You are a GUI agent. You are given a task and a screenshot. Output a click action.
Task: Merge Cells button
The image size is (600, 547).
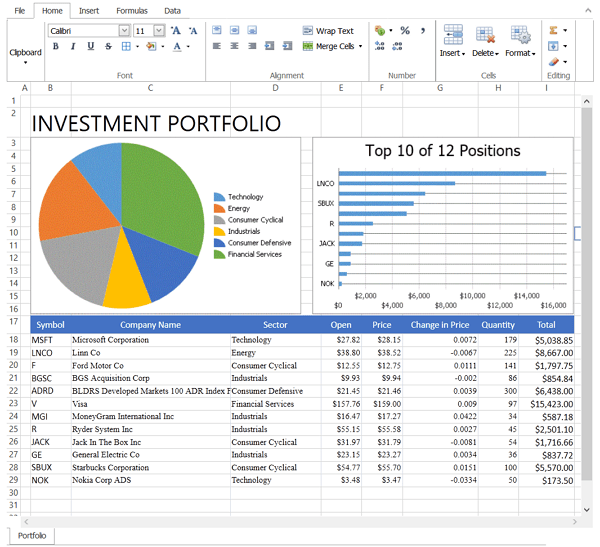pyautogui.click(x=328, y=46)
